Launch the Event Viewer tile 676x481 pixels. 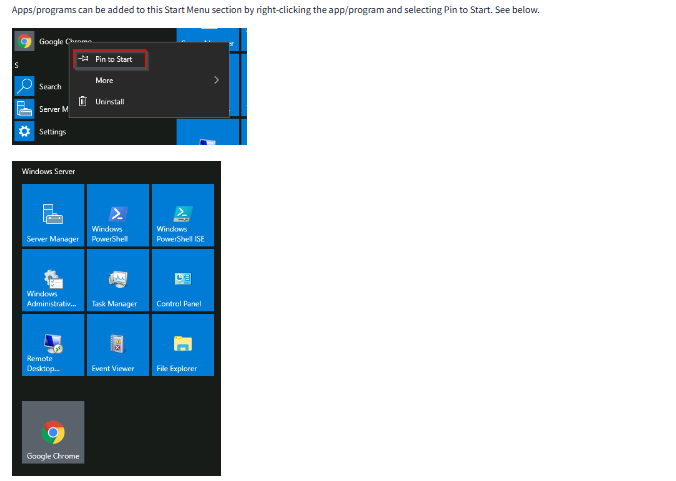click(x=117, y=345)
